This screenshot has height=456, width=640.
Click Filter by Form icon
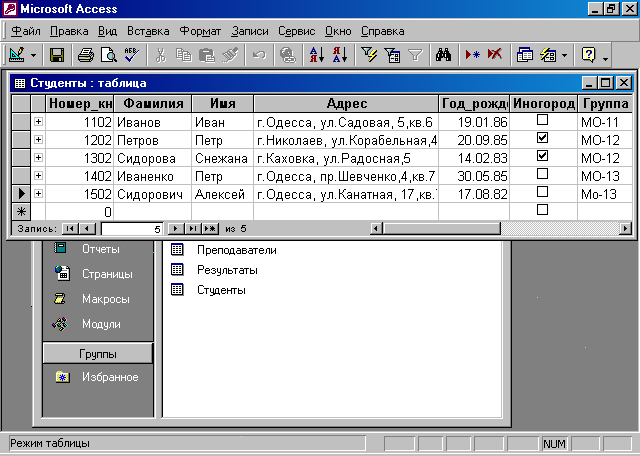392,55
